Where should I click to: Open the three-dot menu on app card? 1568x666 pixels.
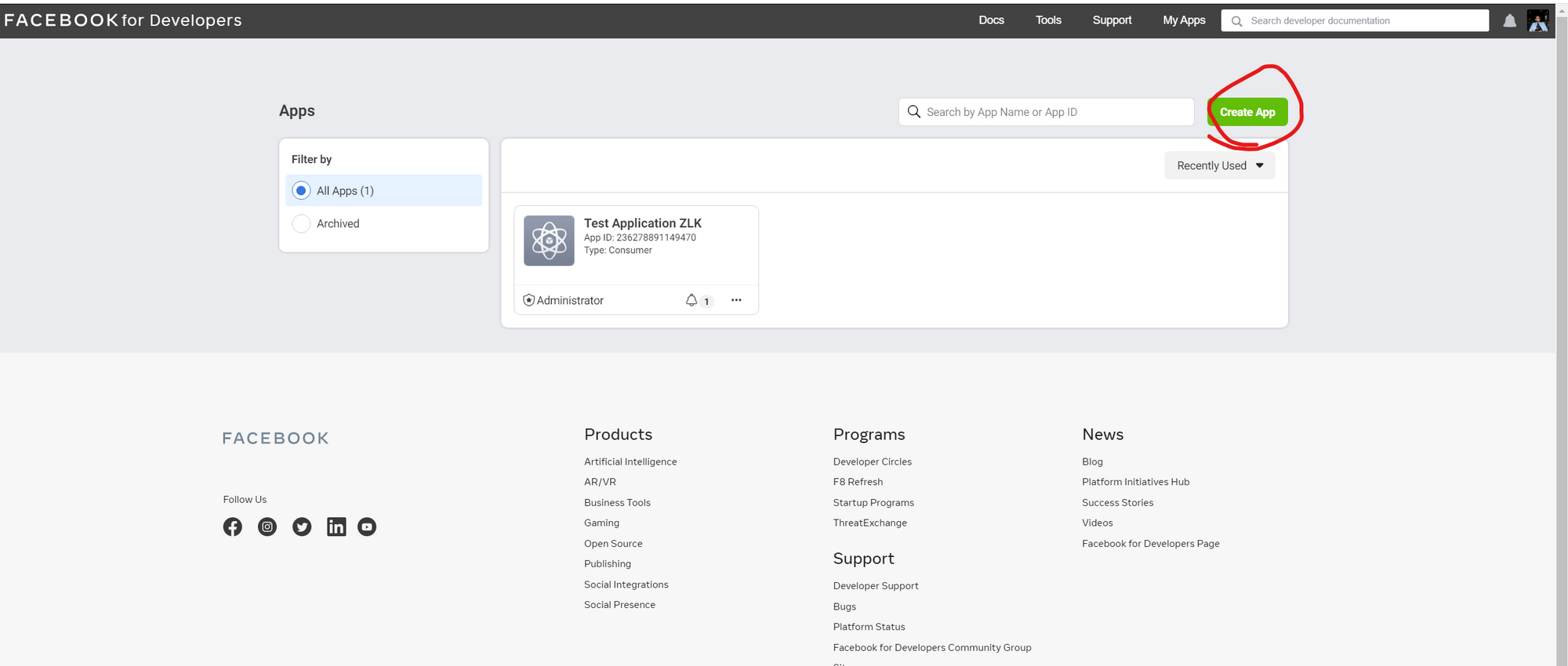pos(736,300)
